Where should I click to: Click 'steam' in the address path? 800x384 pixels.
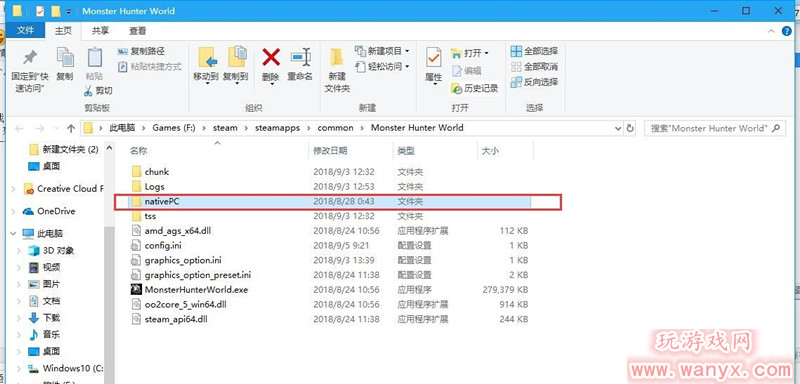[x=225, y=127]
